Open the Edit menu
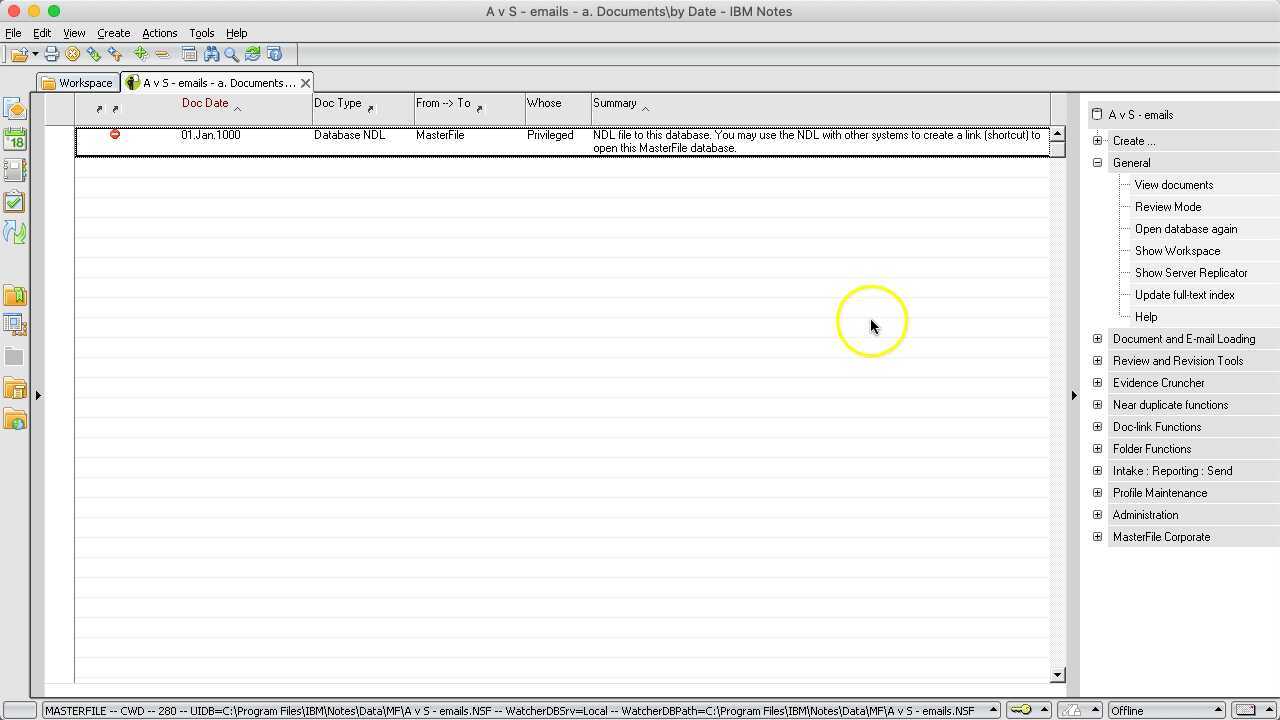Viewport: 1280px width, 720px height. 42,33
